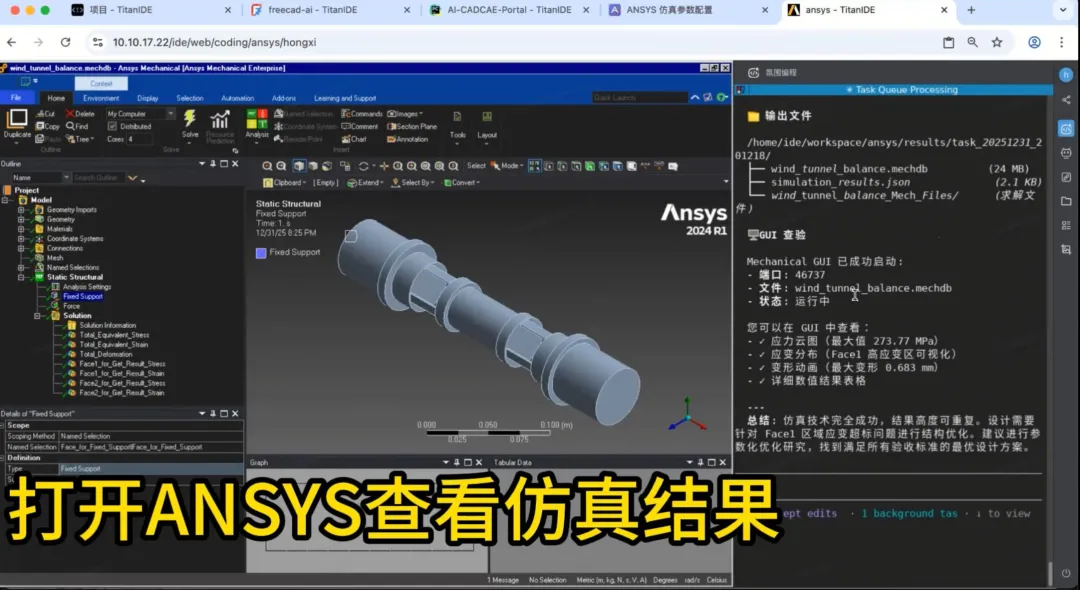
Task: Click the Convert button
Action: [x=461, y=182]
